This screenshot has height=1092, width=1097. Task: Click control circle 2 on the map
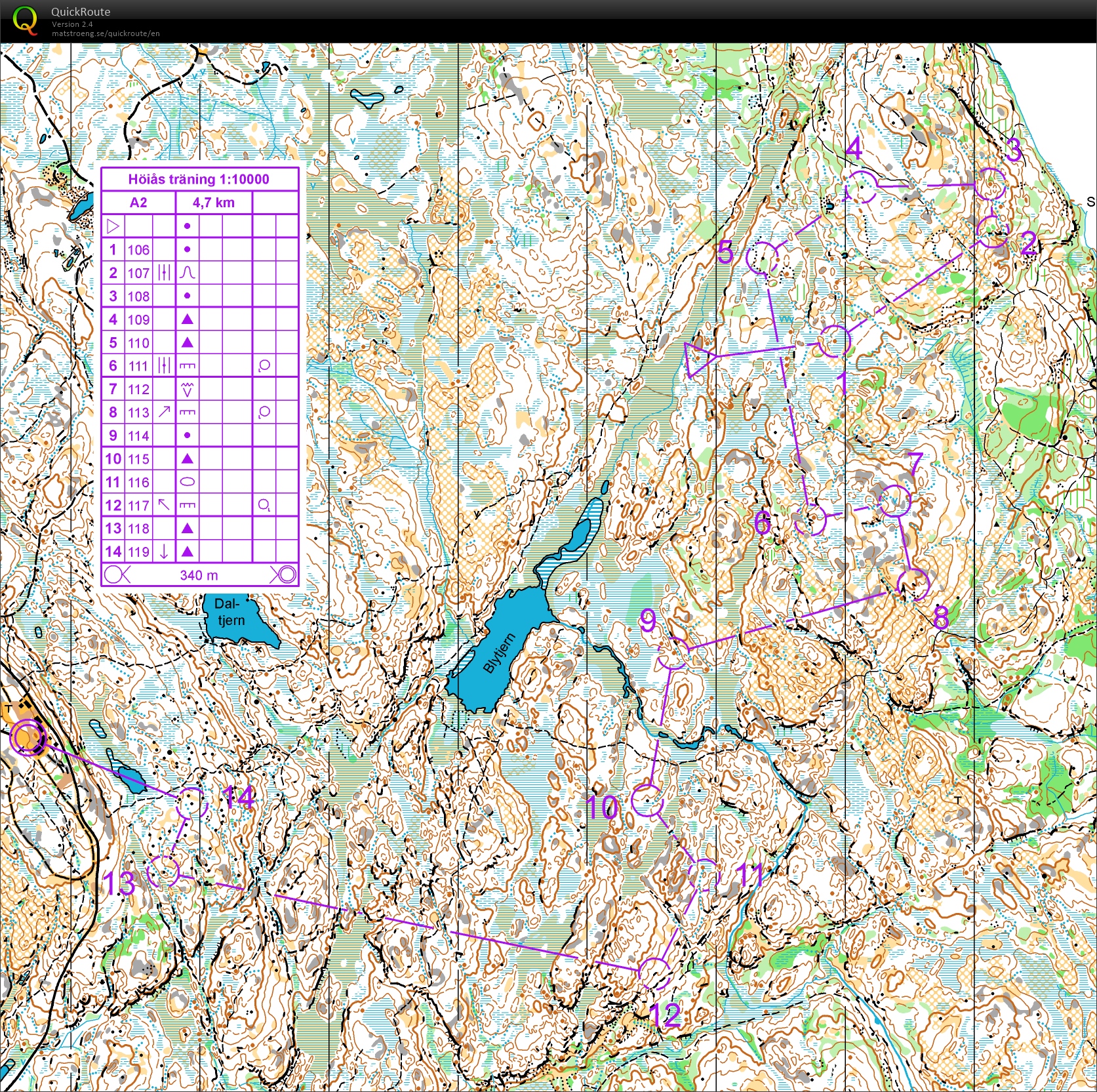pyautogui.click(x=992, y=231)
